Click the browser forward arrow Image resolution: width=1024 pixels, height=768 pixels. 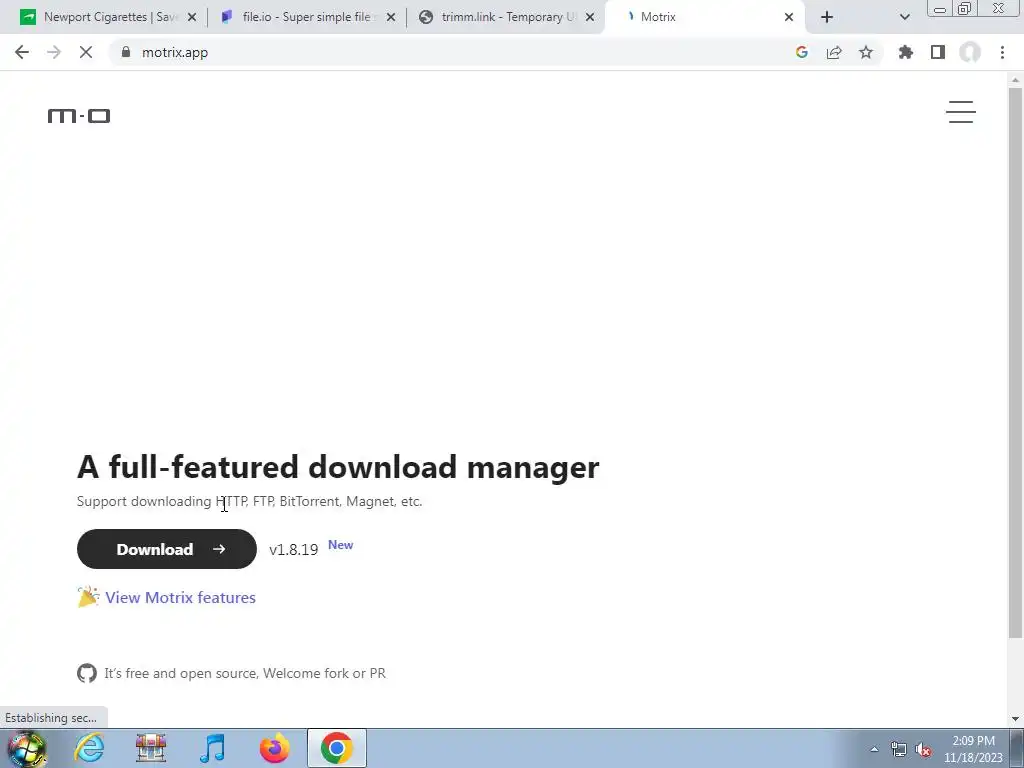click(x=54, y=52)
